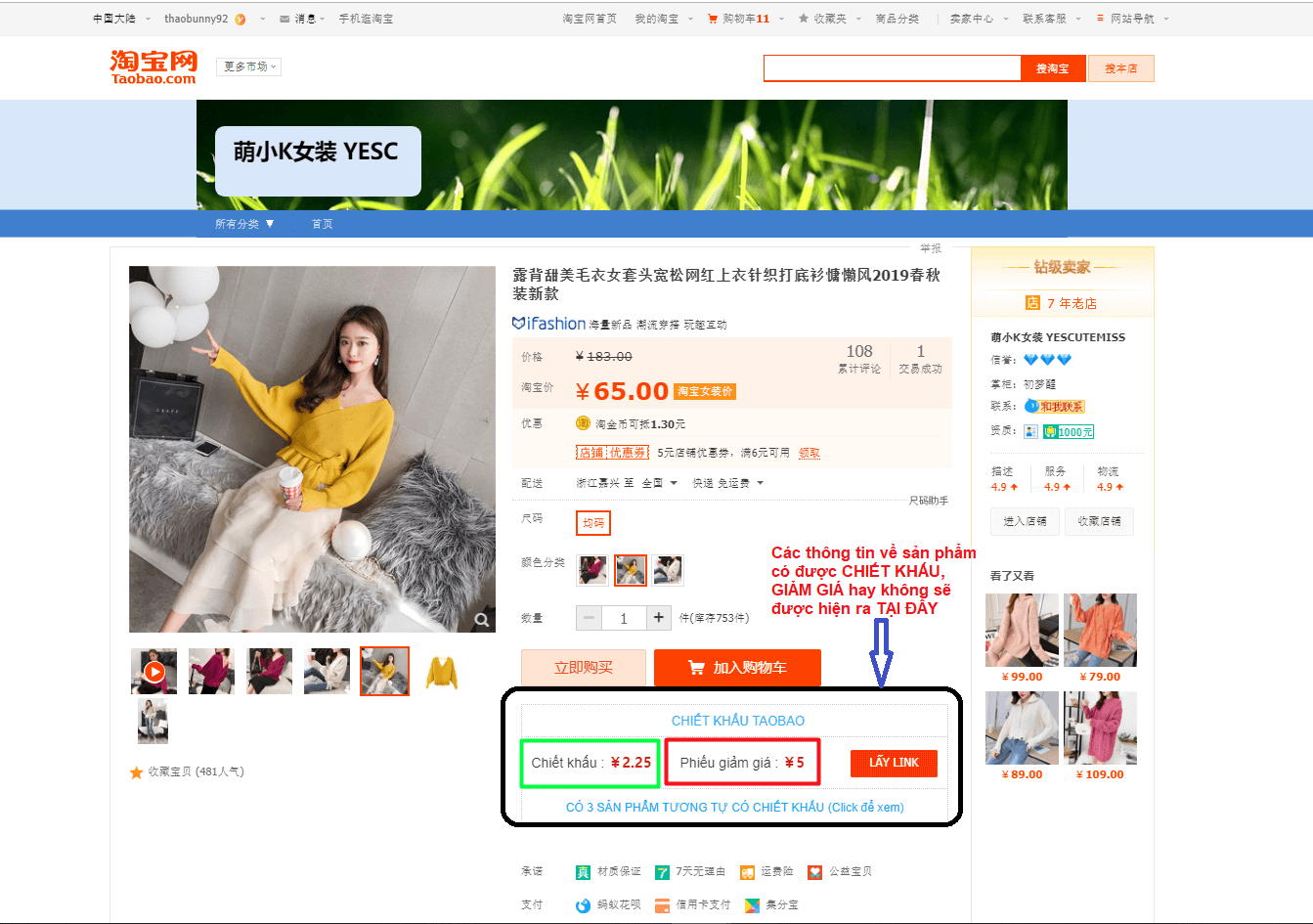This screenshot has height=924, width=1313.
Task: Select the 均码 size option
Action: point(593,523)
